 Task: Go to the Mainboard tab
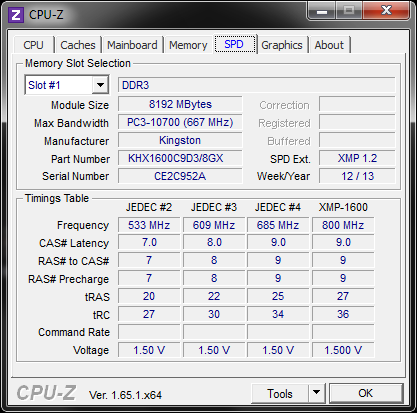(132, 45)
